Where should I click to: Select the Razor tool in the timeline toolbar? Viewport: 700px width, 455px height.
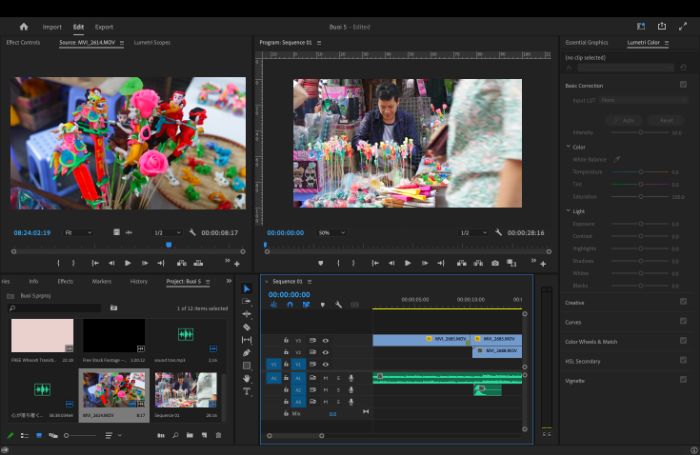point(246,327)
